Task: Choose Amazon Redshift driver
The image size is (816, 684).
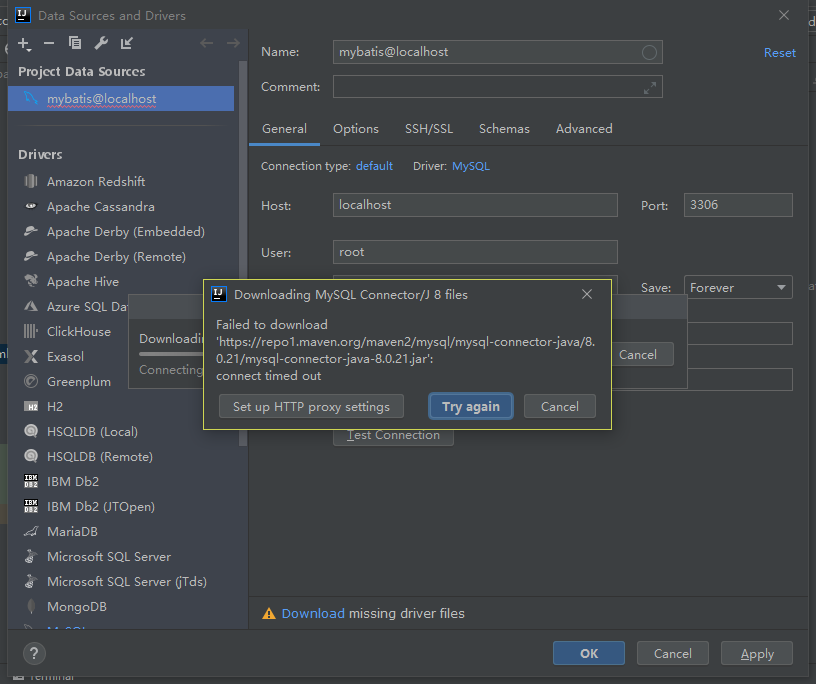Action: 96,182
